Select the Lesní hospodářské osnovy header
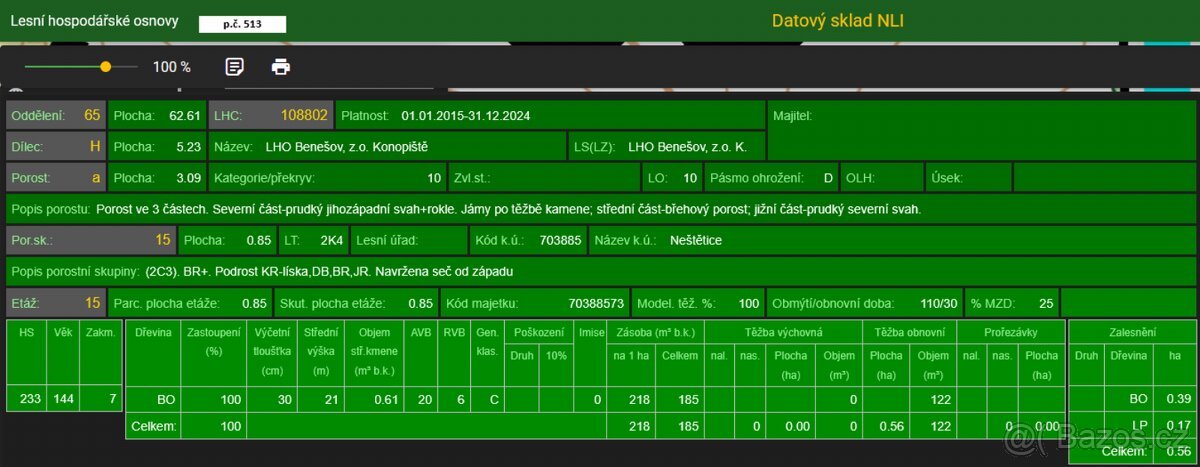Image resolution: width=1200 pixels, height=467 pixels. click(x=94, y=20)
